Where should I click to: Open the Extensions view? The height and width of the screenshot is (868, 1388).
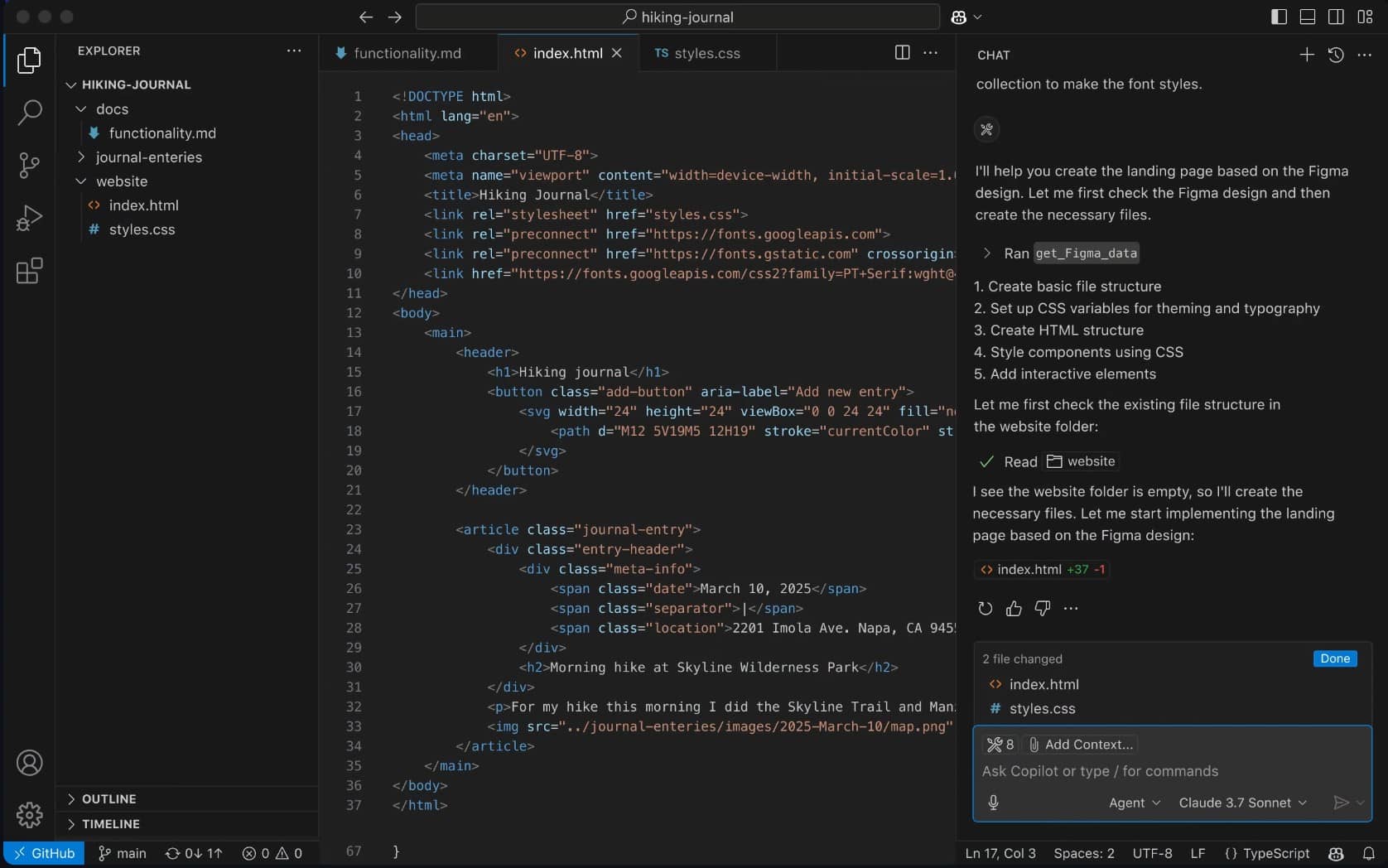click(29, 271)
